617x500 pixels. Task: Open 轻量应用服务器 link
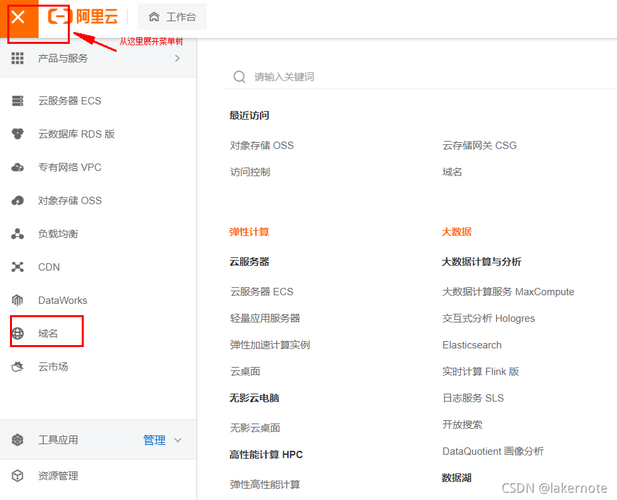point(265,318)
